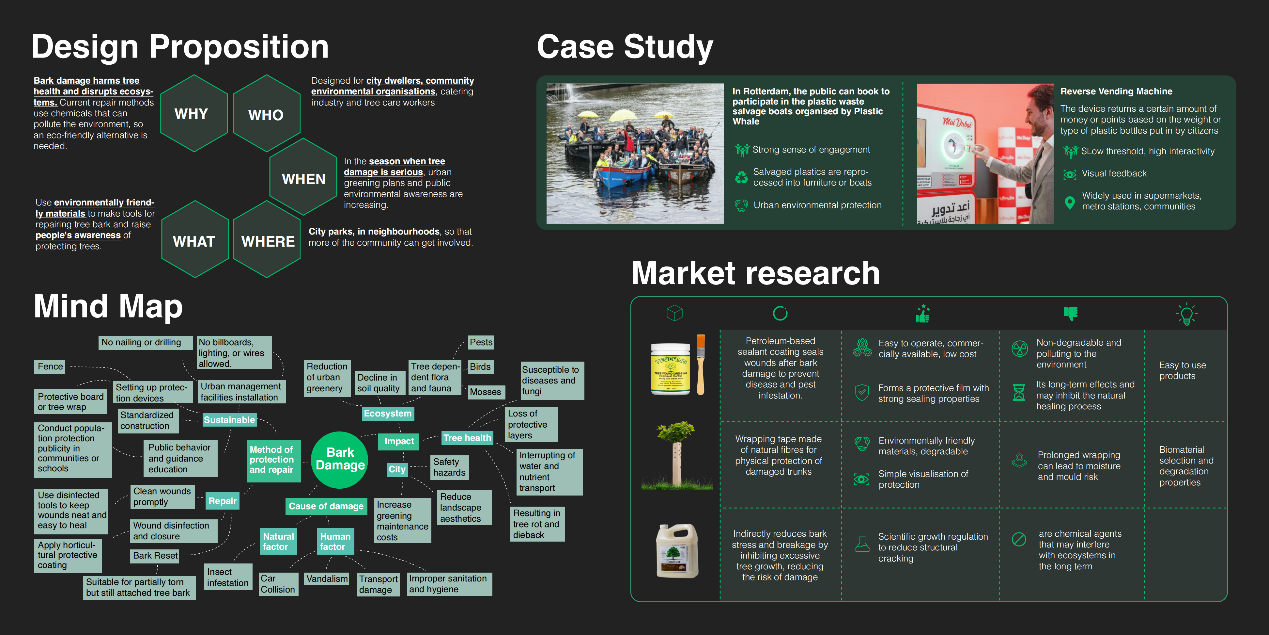Open the Rotterdam boat photo

tap(635, 153)
